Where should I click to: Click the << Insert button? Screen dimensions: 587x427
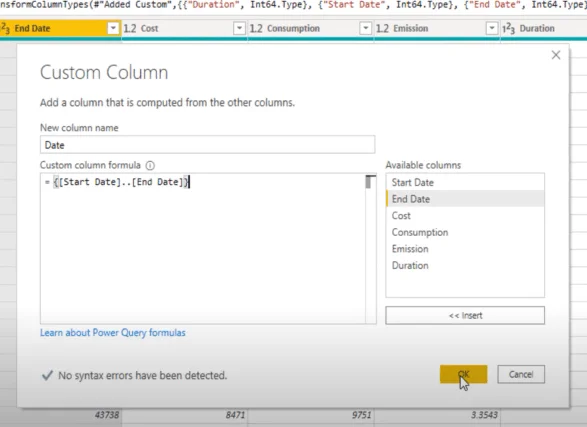click(x=465, y=315)
